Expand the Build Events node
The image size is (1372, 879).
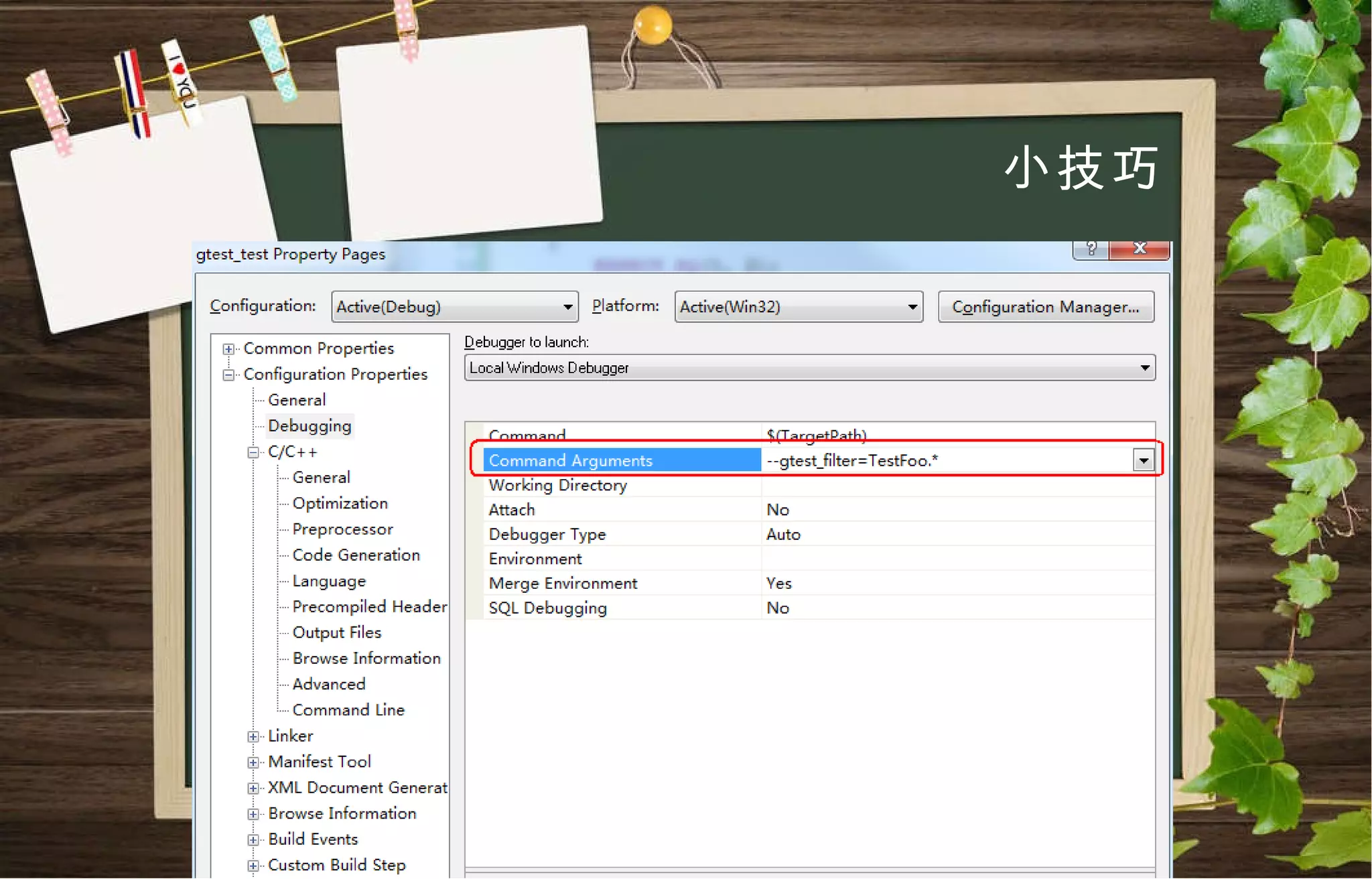[253, 840]
